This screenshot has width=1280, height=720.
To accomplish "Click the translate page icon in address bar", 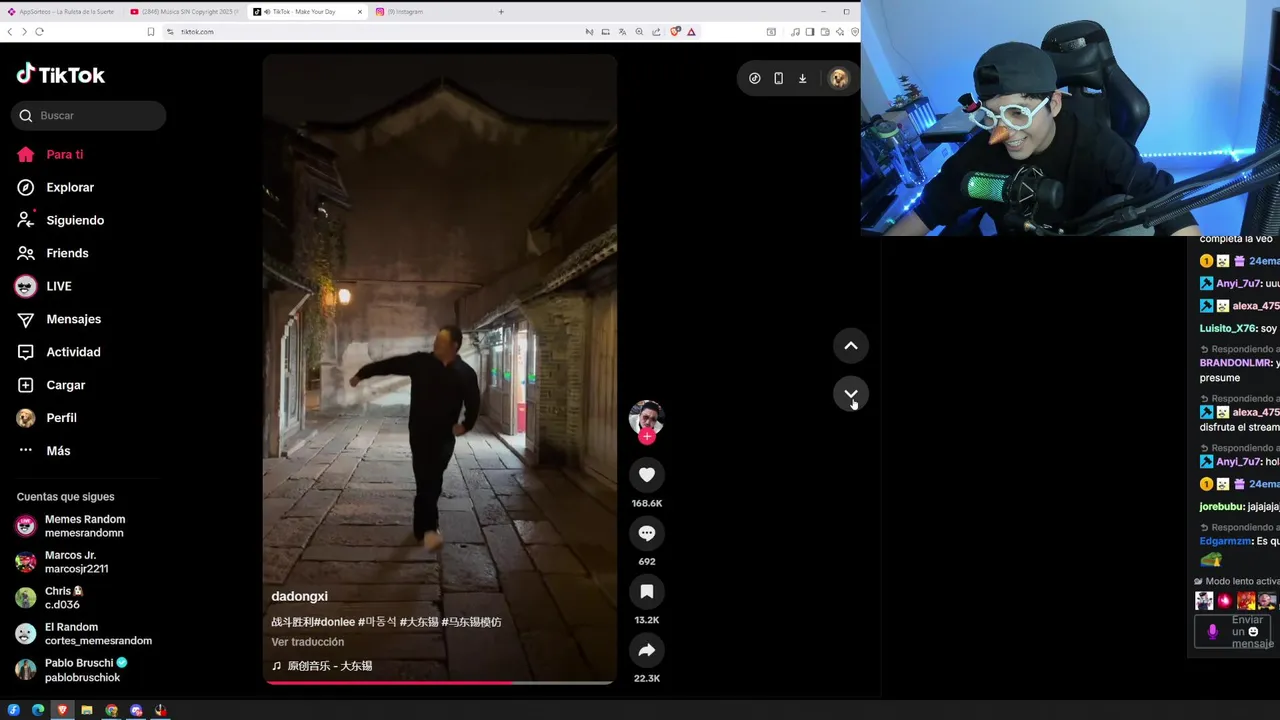I will pyautogui.click(x=622, y=32).
